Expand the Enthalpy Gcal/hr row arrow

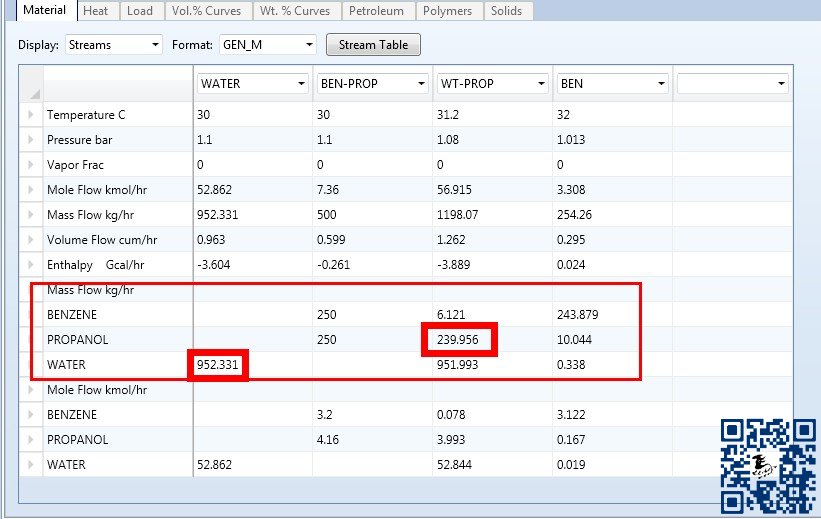[31, 265]
